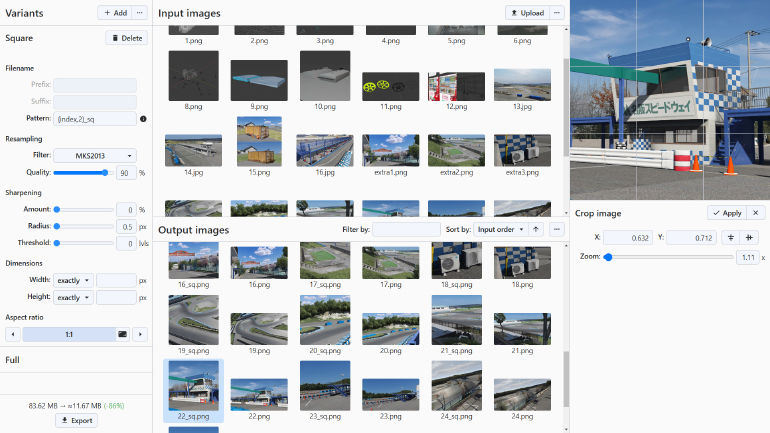Center crop vertically icon
770x433 pixels.
(731, 238)
